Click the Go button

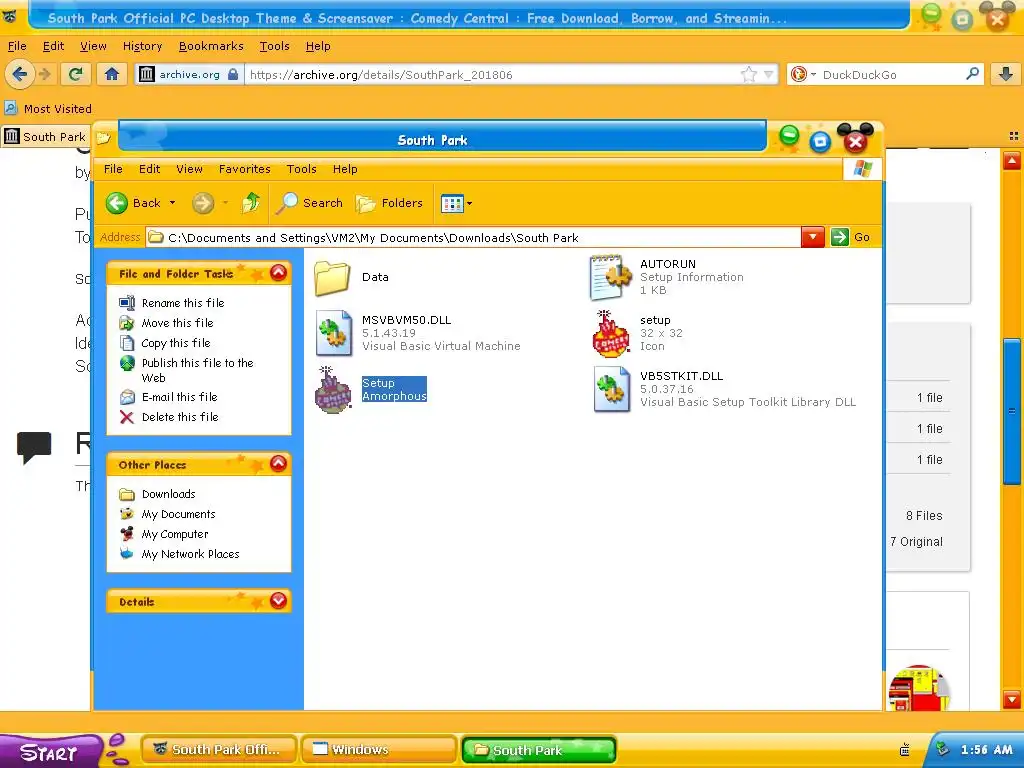click(851, 237)
